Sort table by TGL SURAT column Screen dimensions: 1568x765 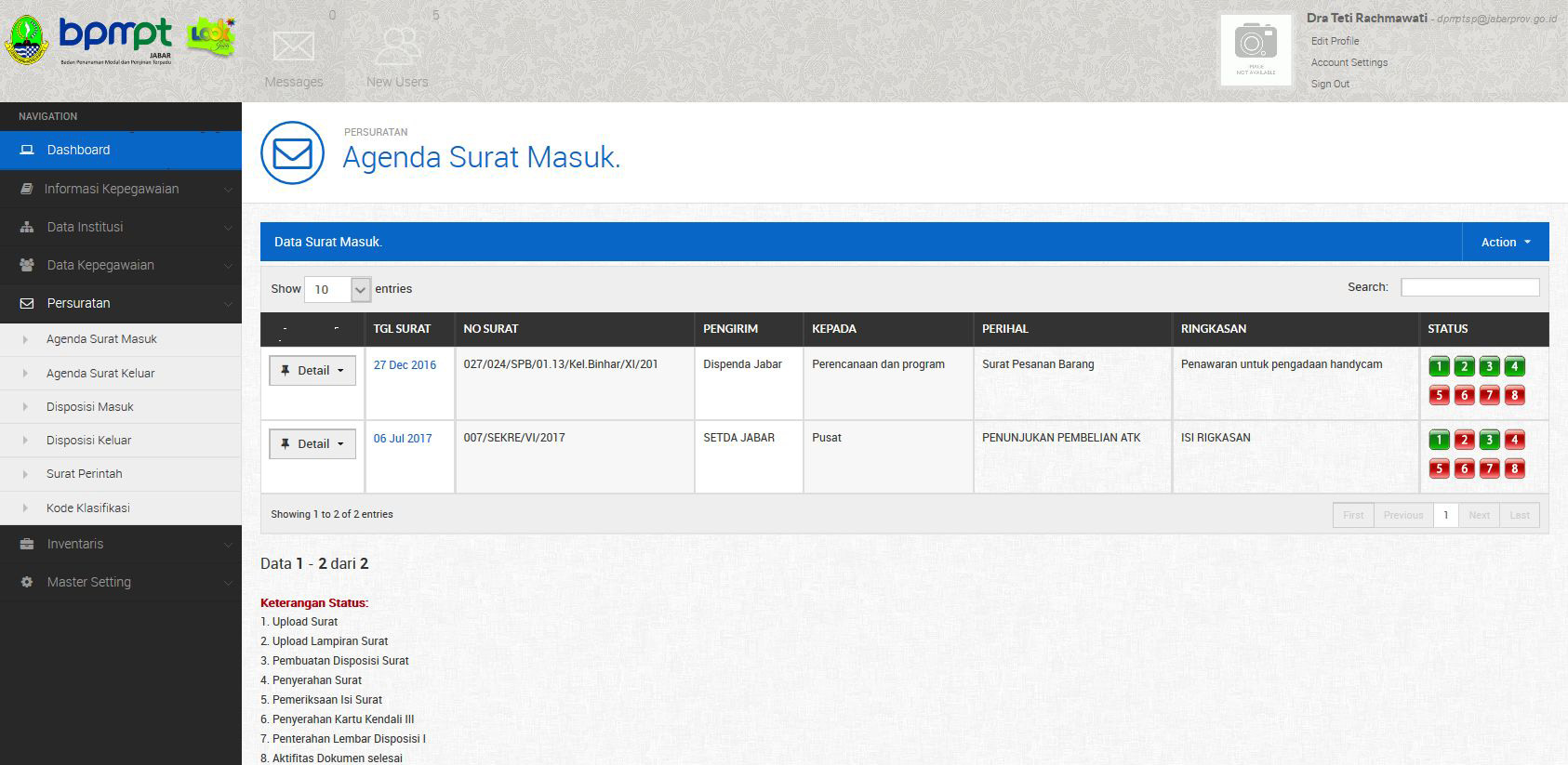pos(402,328)
